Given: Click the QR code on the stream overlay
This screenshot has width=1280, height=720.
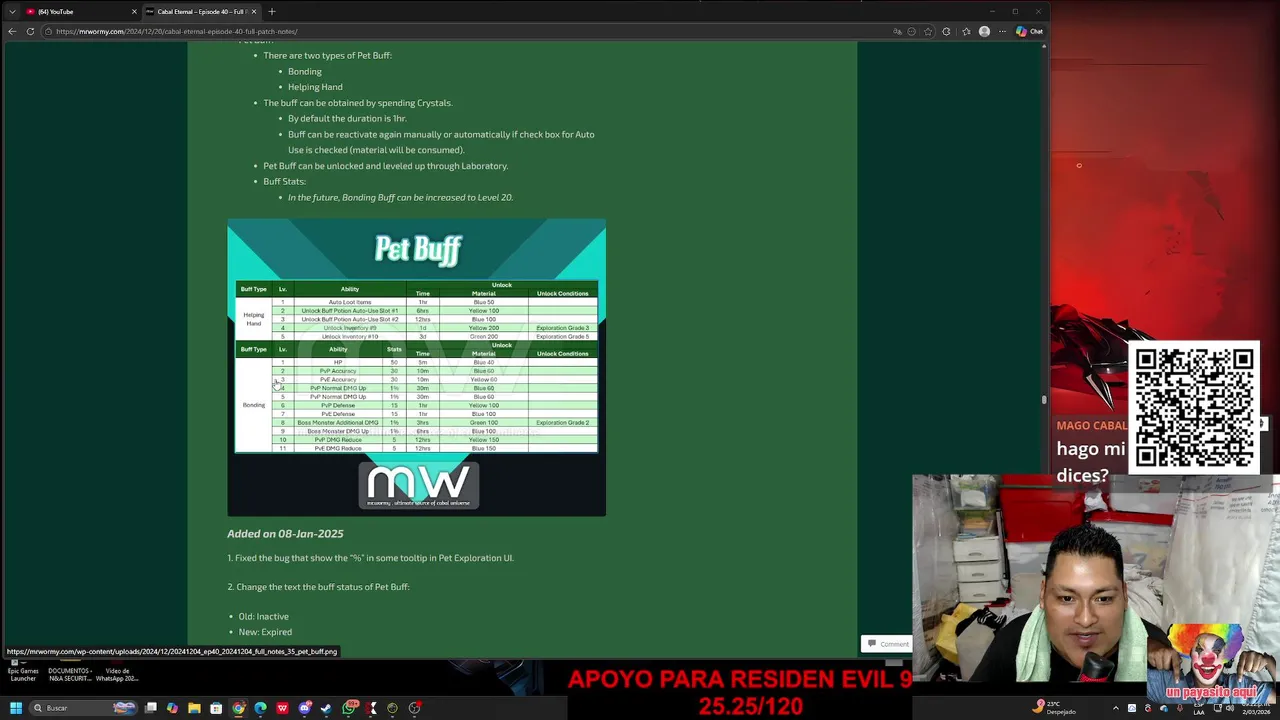Looking at the screenshot, I should click(1194, 407).
